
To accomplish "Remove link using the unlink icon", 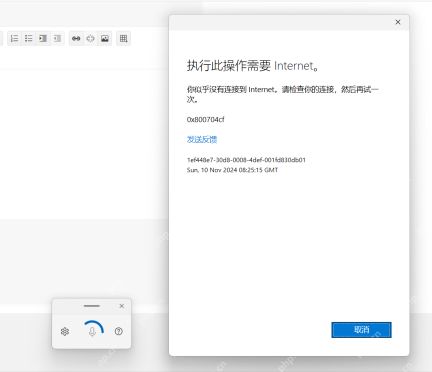I will tap(90, 39).
